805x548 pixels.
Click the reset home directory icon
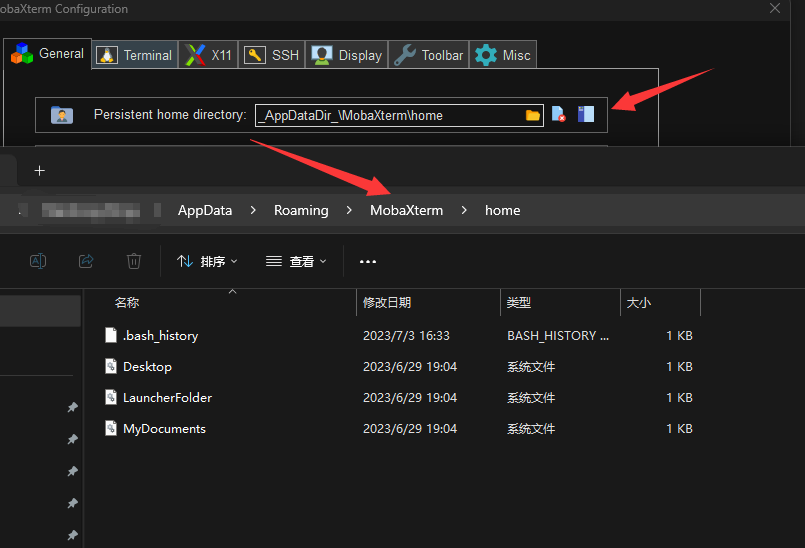[559, 115]
